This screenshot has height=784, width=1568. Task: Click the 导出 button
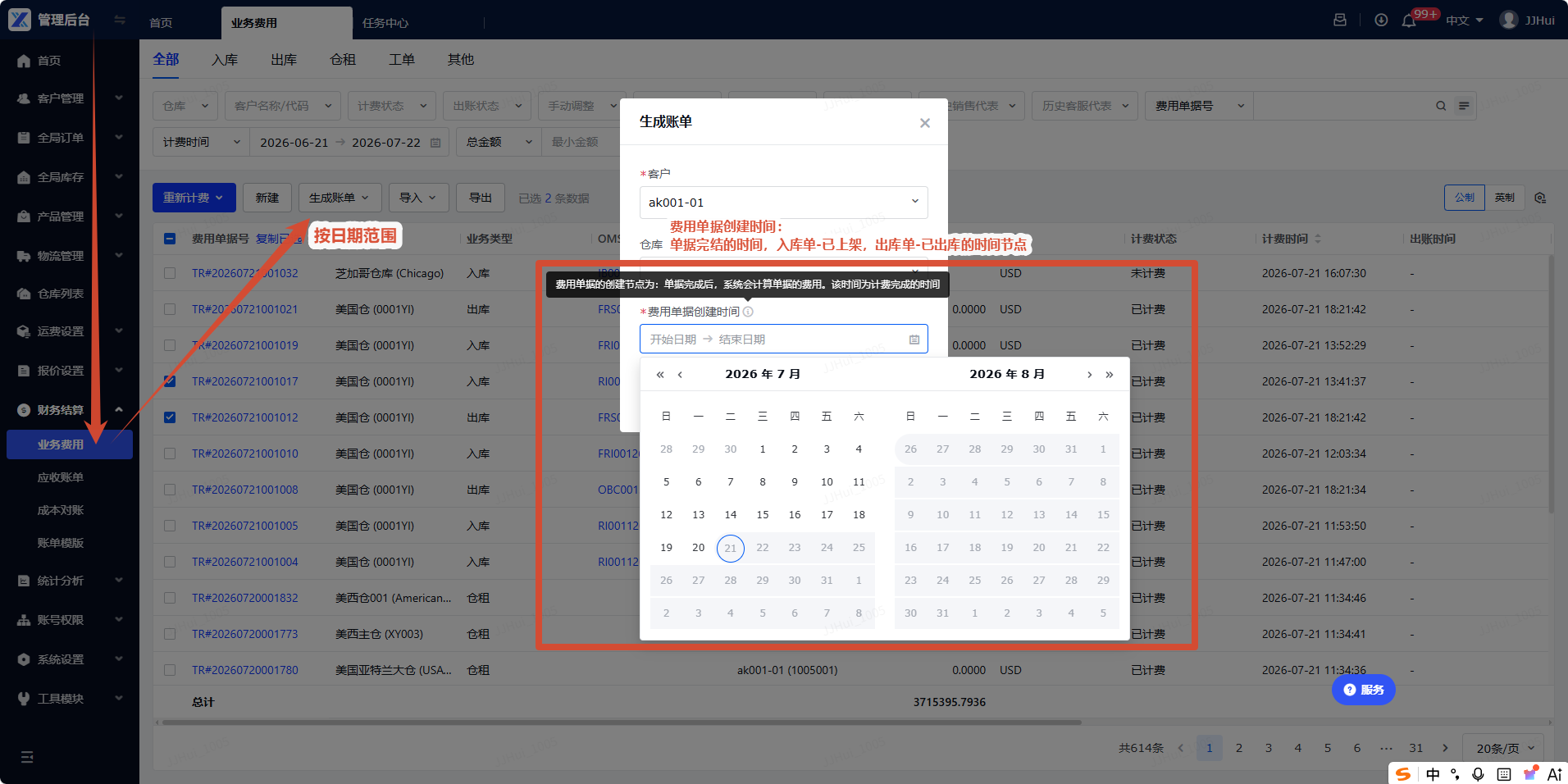481,198
